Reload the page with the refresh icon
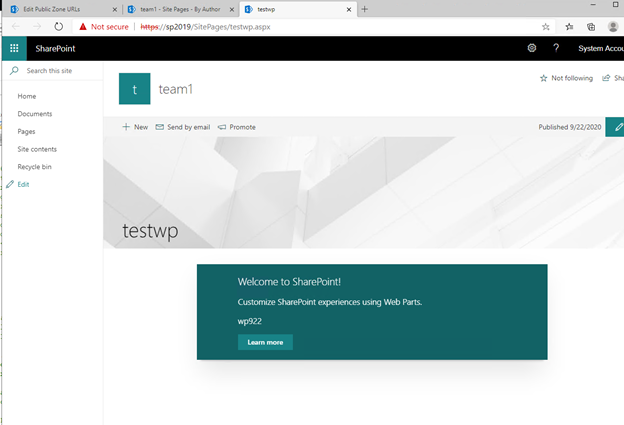 pyautogui.click(x=58, y=27)
